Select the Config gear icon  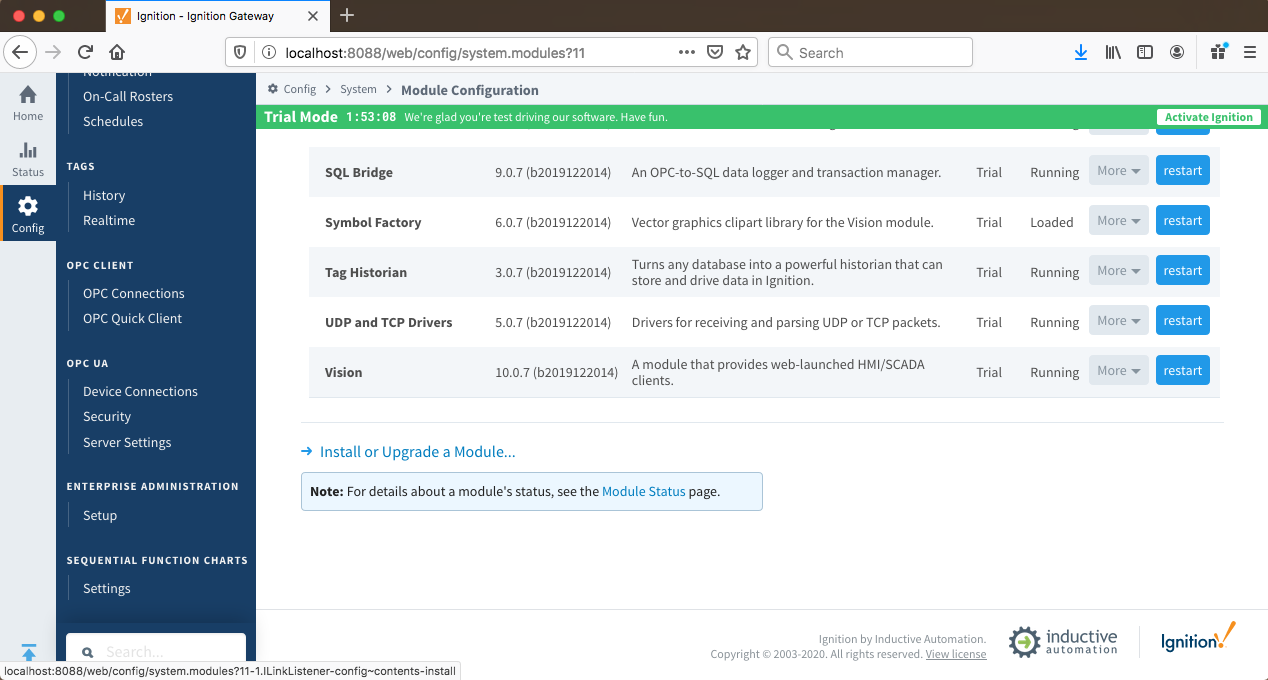(28, 206)
